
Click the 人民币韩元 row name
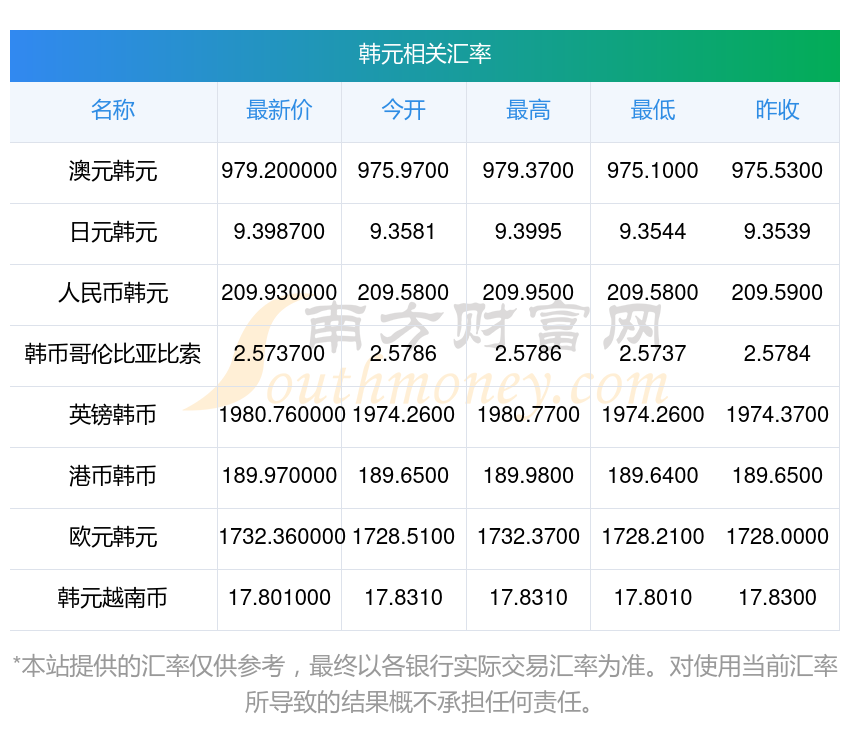[x=113, y=293]
